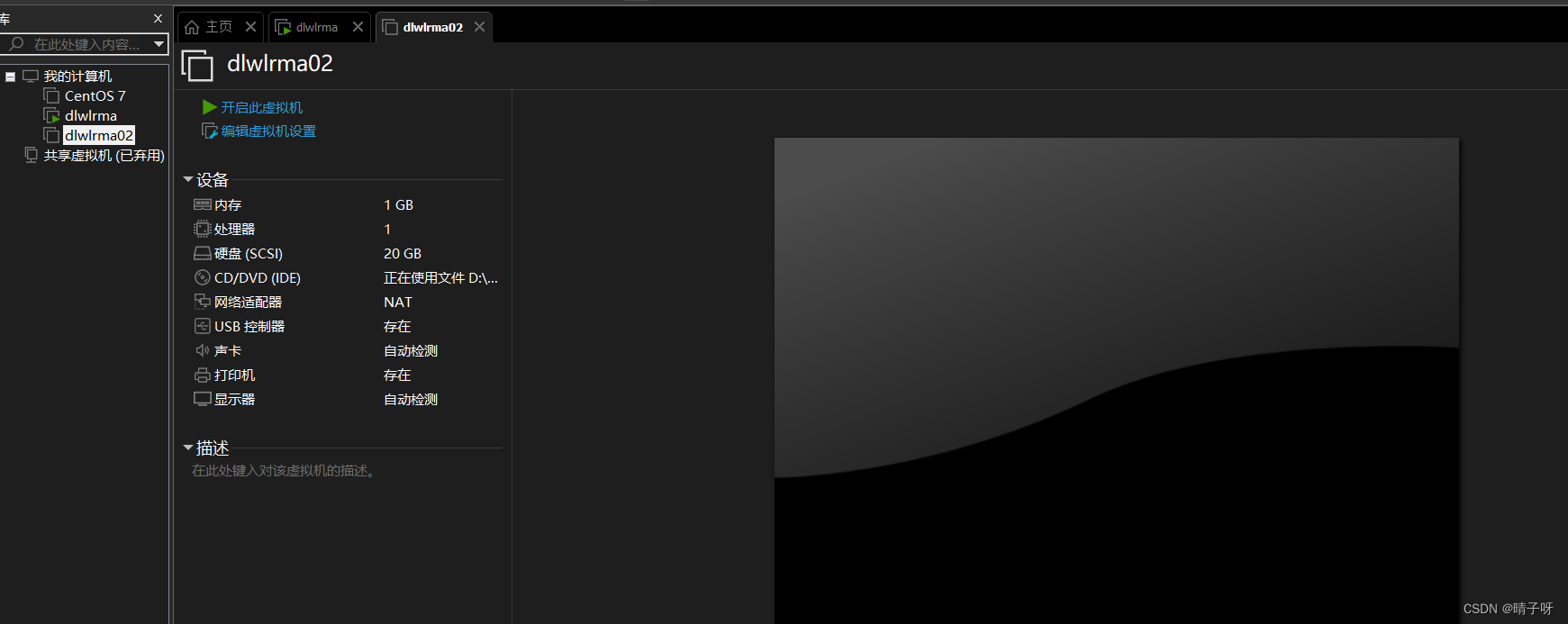
Task: Select the dlwlrma02 tab
Action: [x=433, y=27]
